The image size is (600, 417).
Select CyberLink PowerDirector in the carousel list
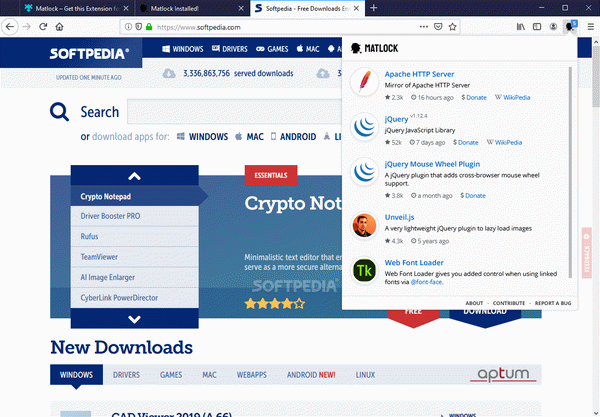point(135,298)
